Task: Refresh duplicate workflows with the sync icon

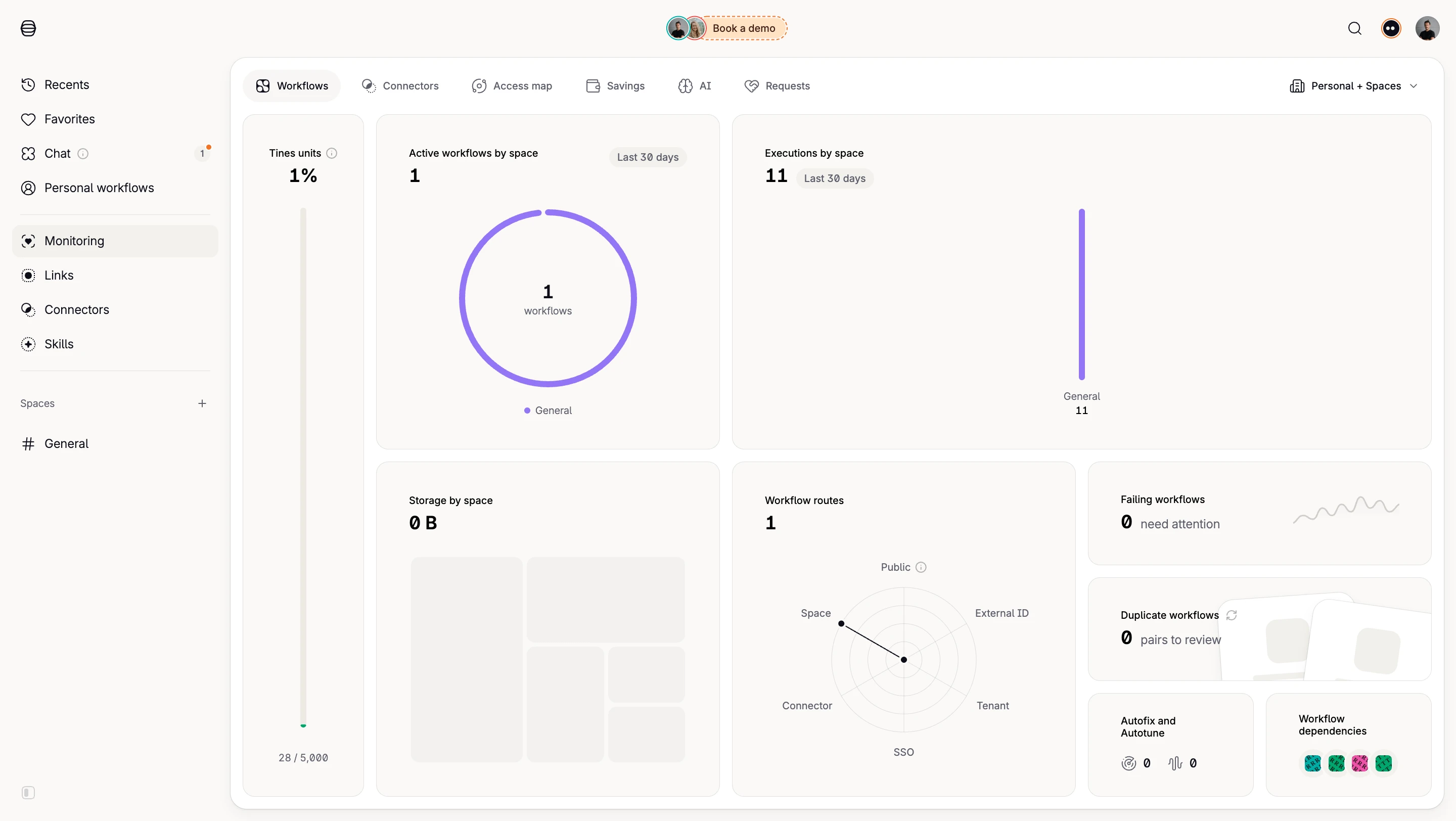Action: pos(1232,615)
